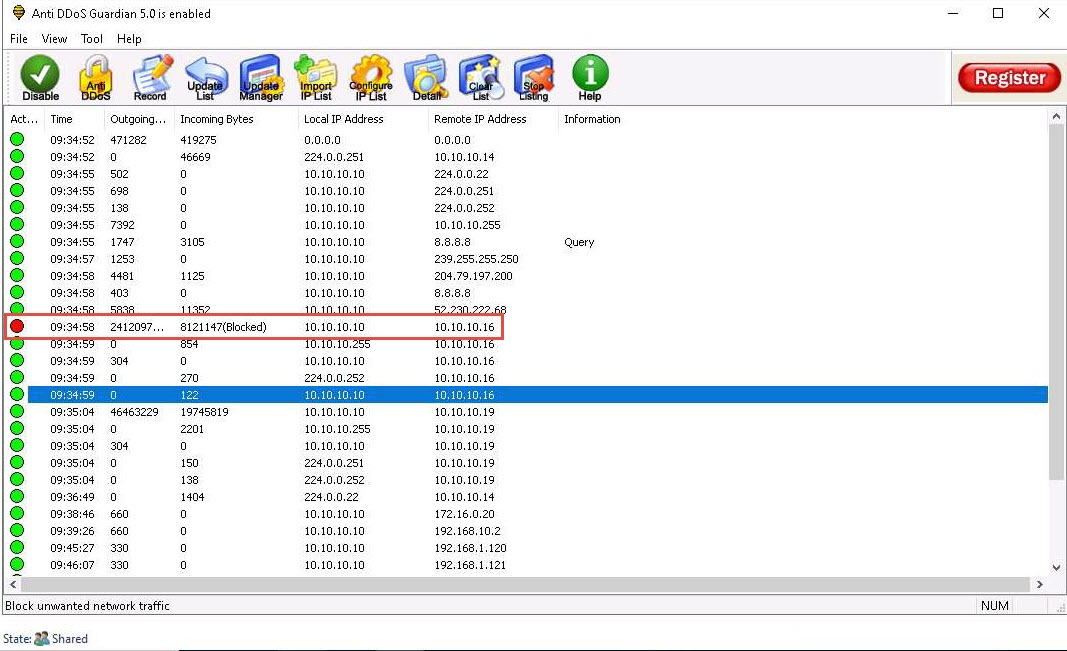Click the Record toolbar icon
The image size is (1067, 651).
click(x=150, y=78)
